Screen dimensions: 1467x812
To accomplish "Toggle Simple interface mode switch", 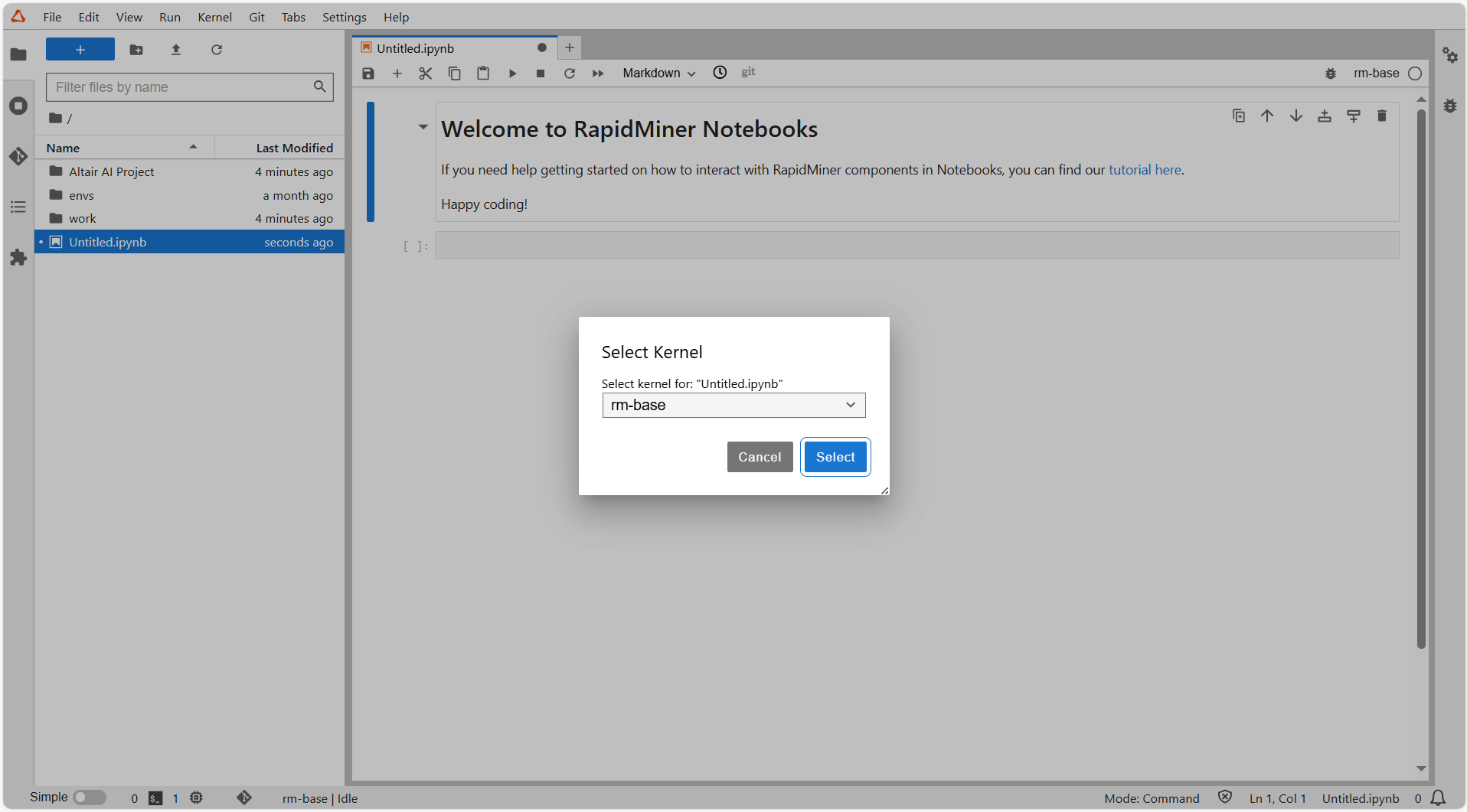I will point(90,797).
